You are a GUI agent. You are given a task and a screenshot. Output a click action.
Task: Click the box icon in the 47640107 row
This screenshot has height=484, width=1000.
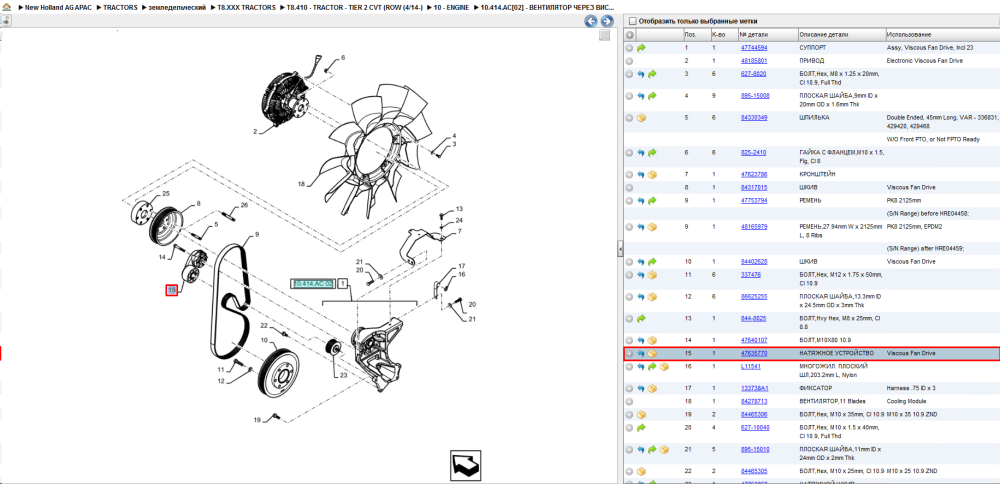(652, 341)
